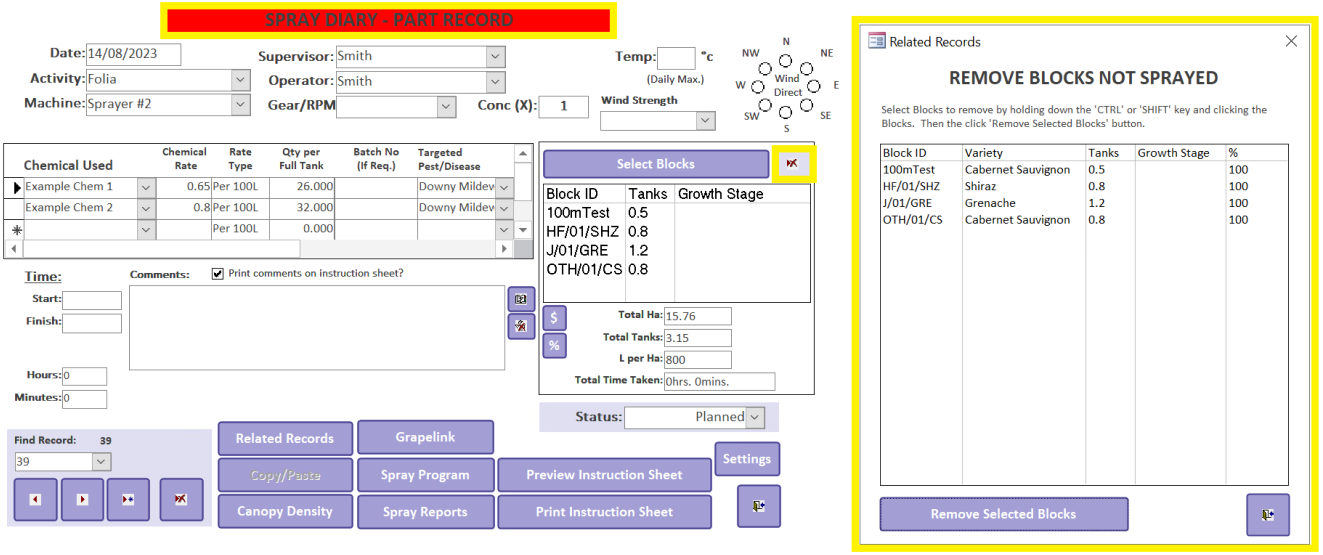Click Print Instruction Sheet

point(604,512)
